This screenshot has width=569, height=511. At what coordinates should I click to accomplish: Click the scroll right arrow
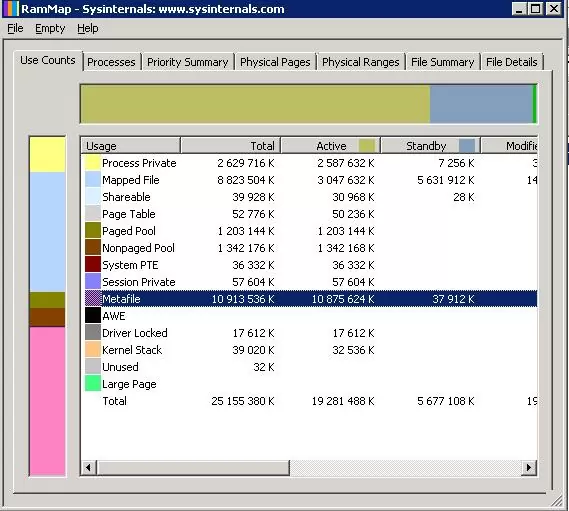coord(529,467)
